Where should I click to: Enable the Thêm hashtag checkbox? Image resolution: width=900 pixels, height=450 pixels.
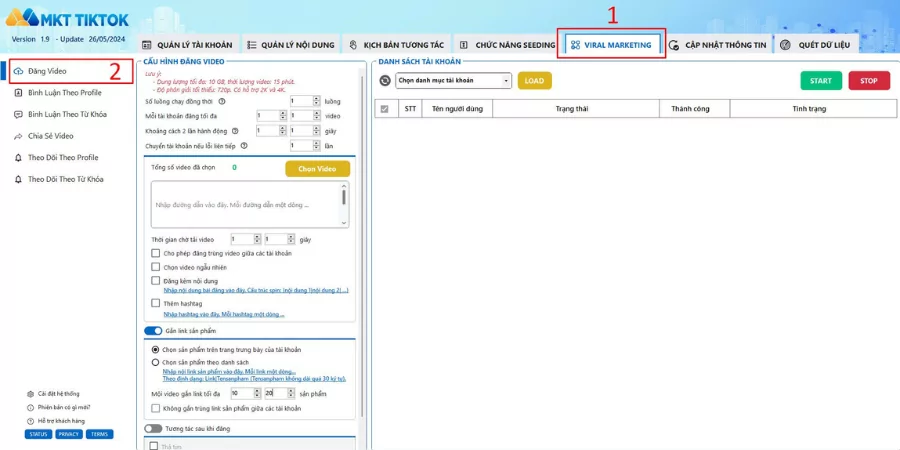[x=156, y=303]
